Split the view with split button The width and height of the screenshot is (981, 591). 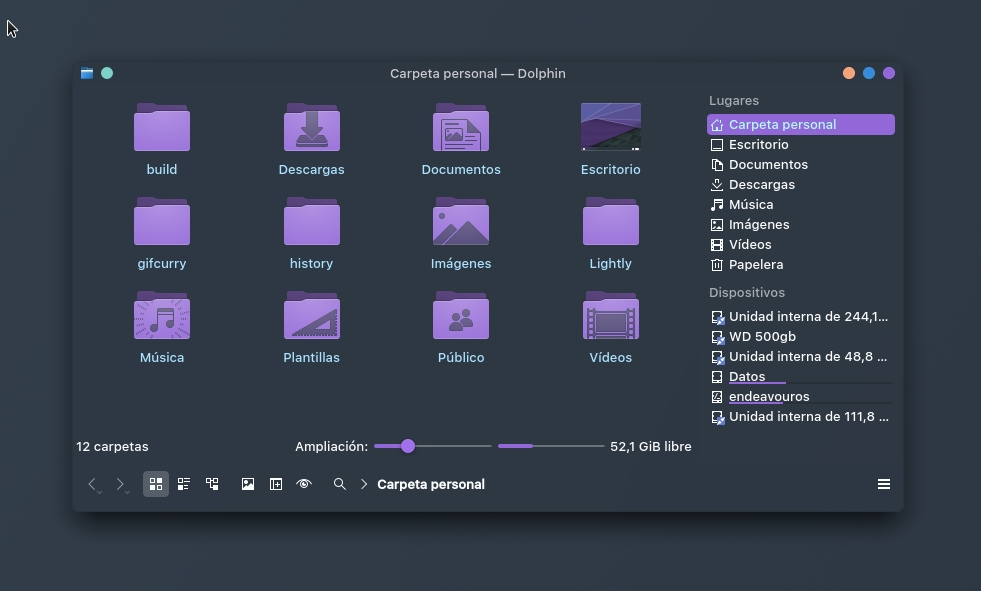click(x=276, y=484)
